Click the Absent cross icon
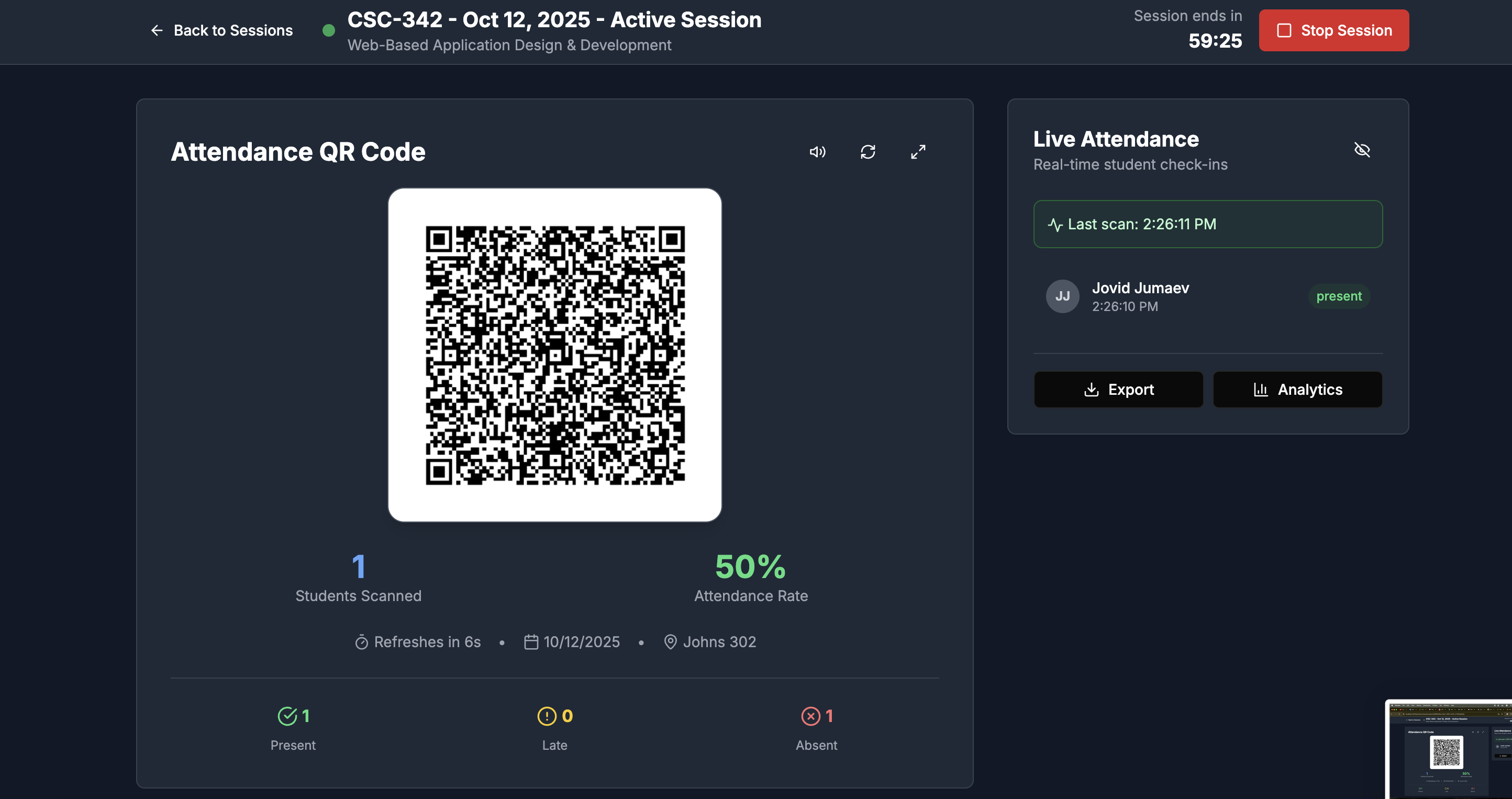Image resolution: width=1512 pixels, height=799 pixels. click(810, 716)
